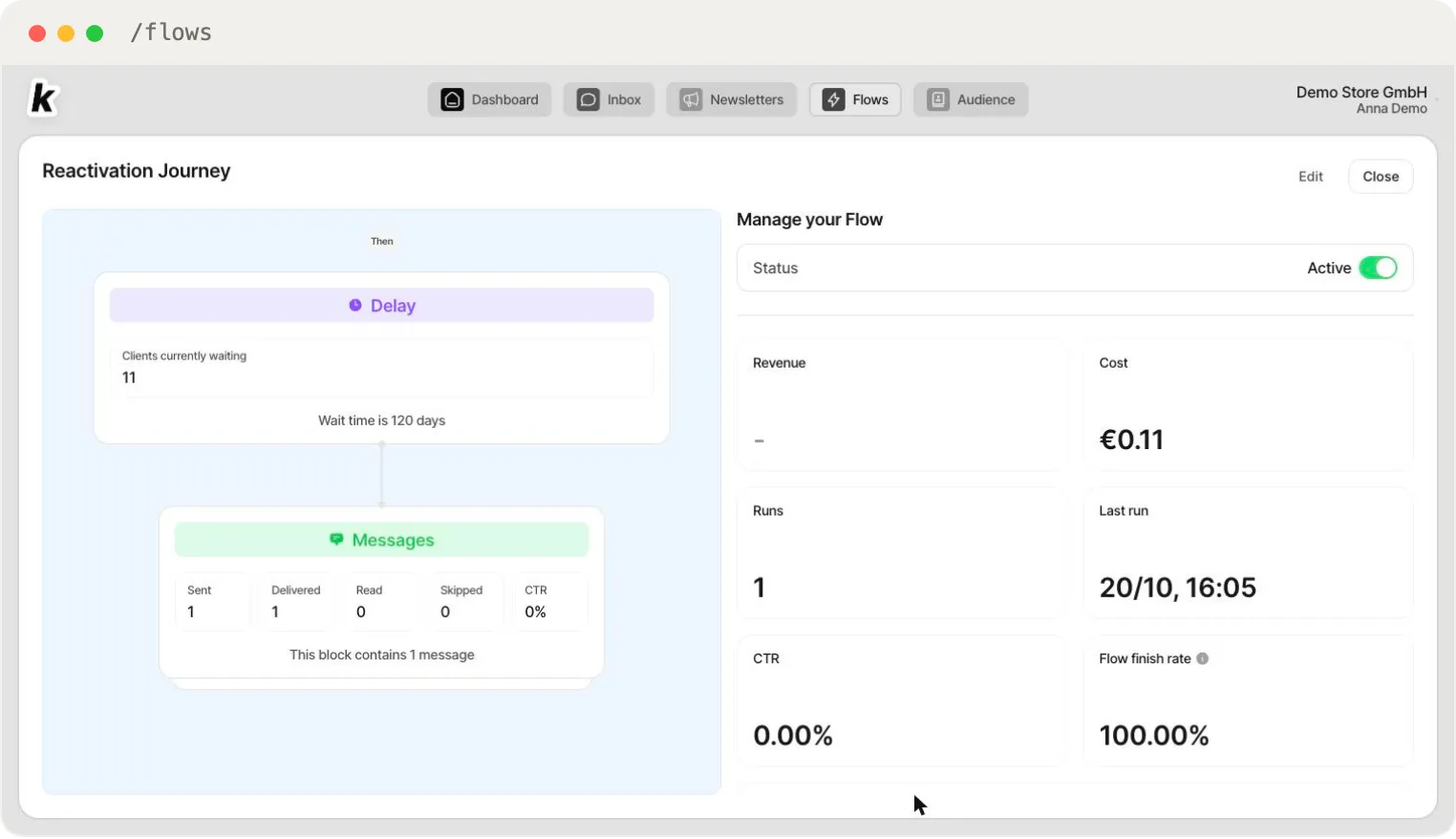Click 'This block contains 1 message' text
This screenshot has height=839, width=1456.
pos(381,655)
